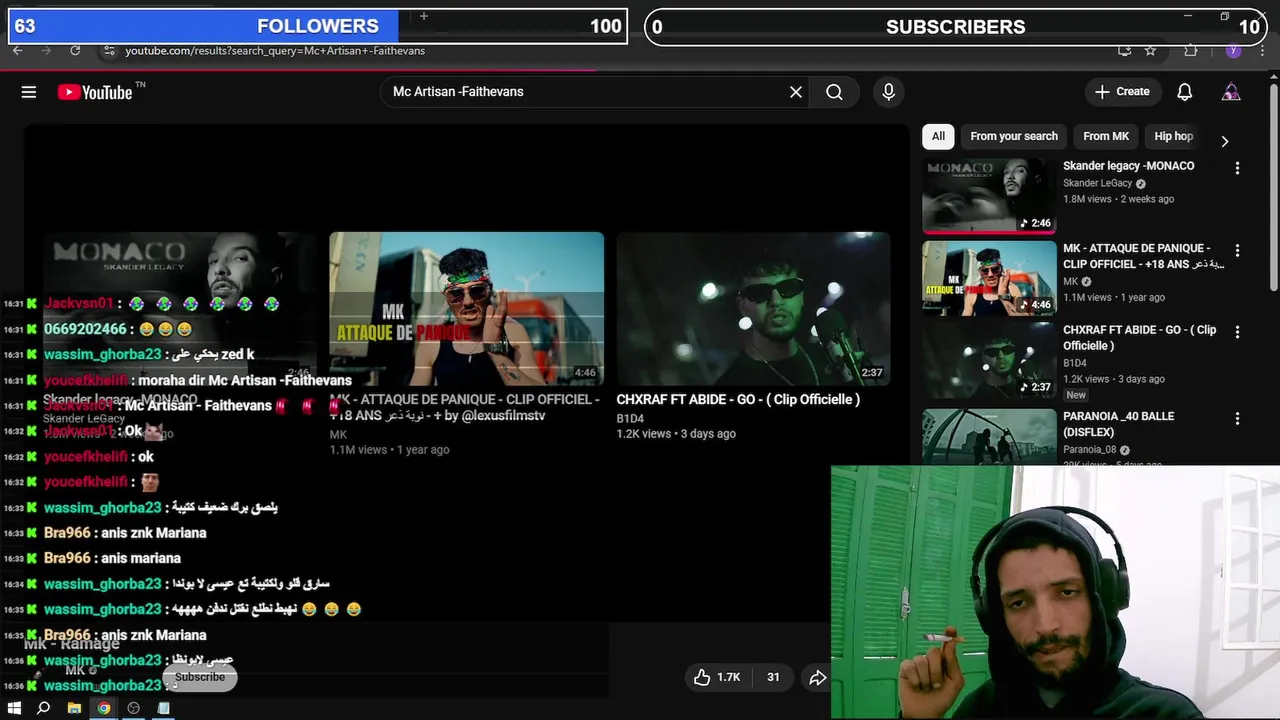View site information icon in address bar
1280x720 pixels.
point(109,51)
